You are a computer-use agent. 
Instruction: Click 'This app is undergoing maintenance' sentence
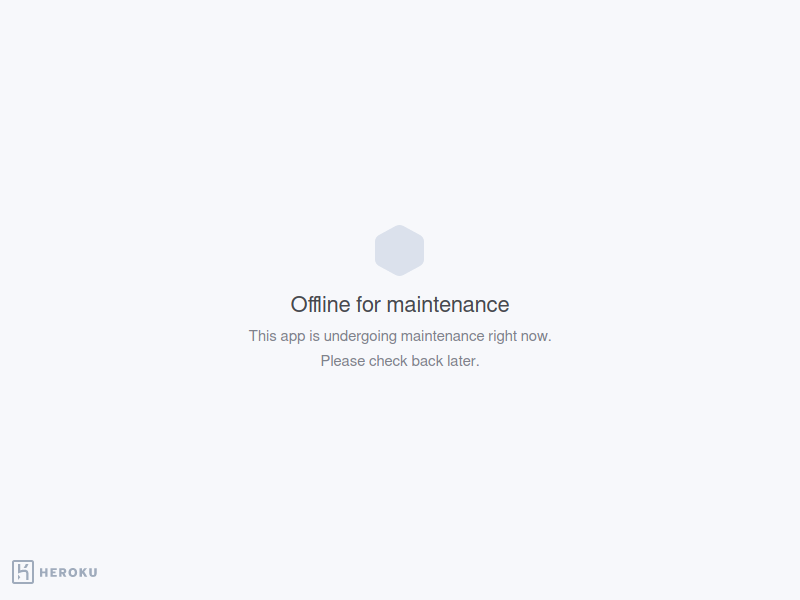pos(400,336)
